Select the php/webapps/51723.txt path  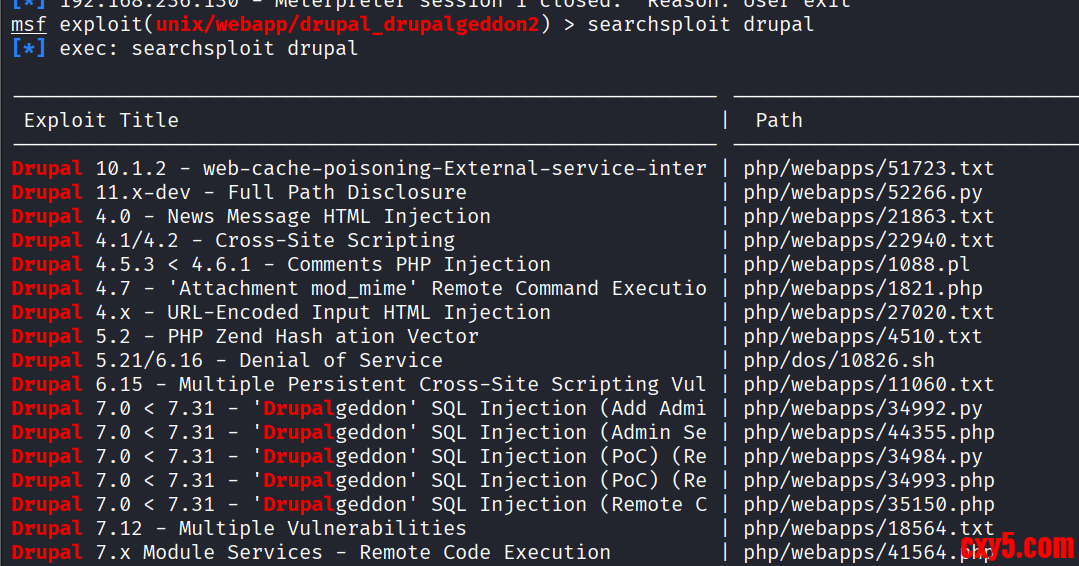(x=868, y=169)
